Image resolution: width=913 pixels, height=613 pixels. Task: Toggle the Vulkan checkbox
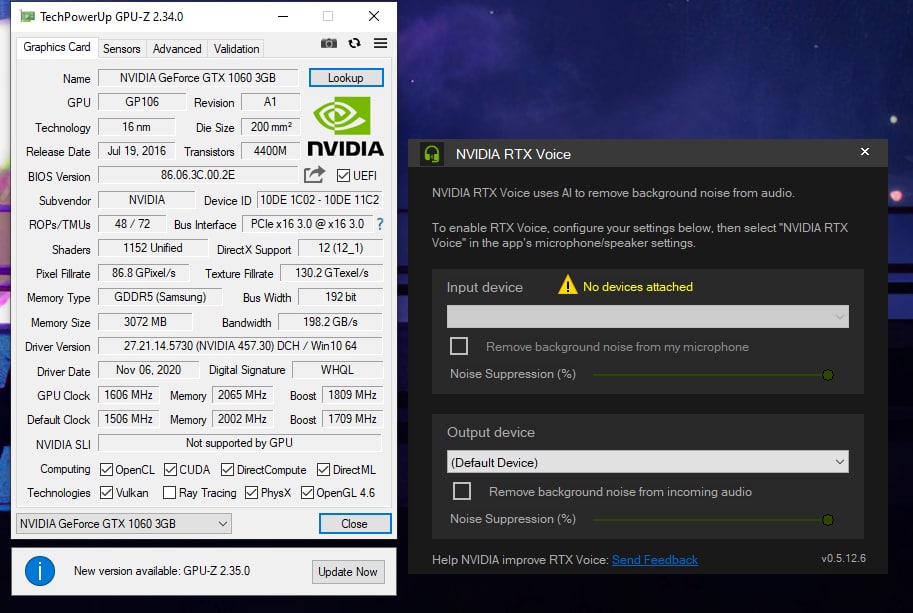coord(106,492)
